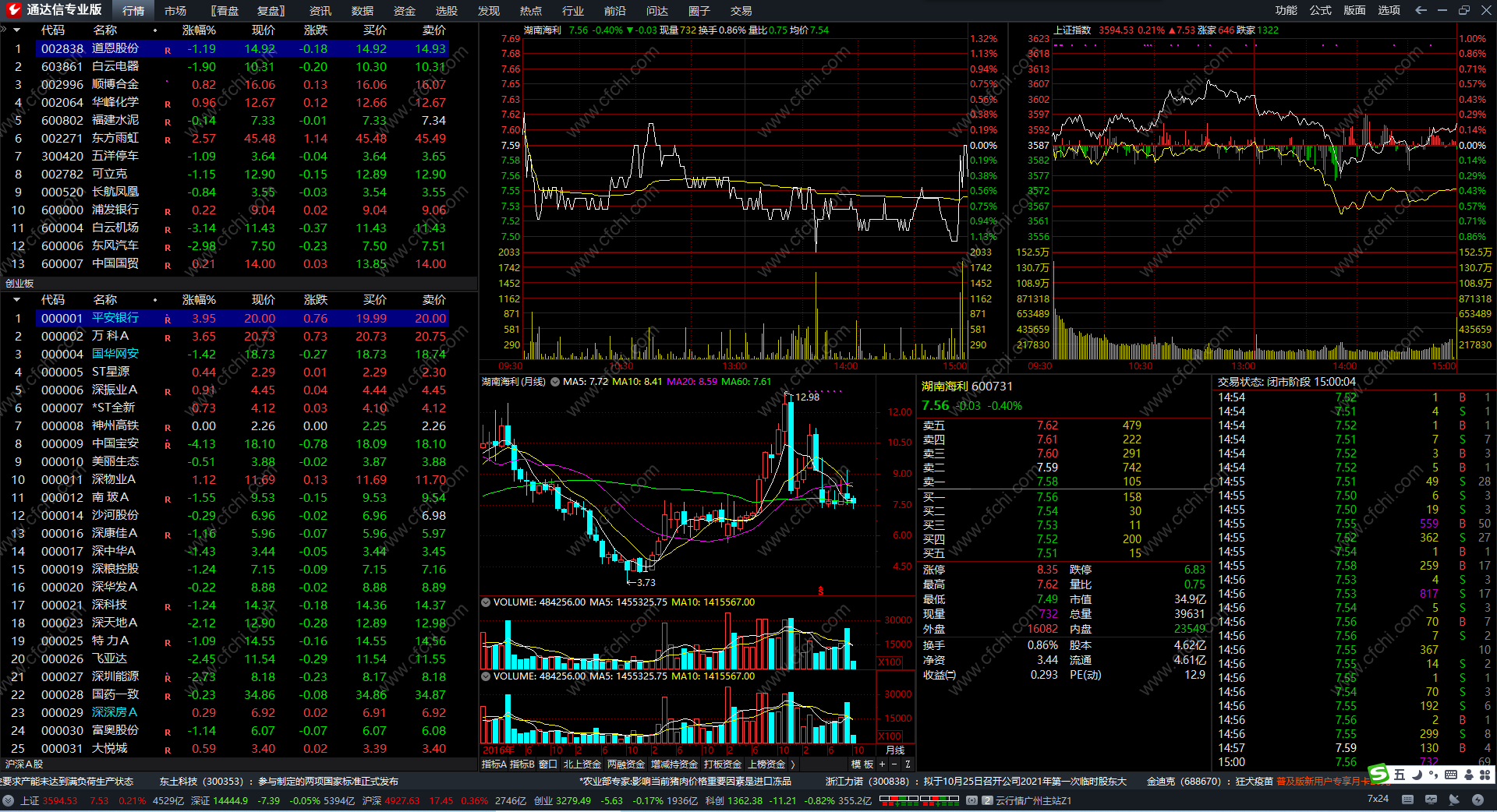Click the minus button beside 模板
This screenshot has height=812, width=1497.
(x=894, y=764)
